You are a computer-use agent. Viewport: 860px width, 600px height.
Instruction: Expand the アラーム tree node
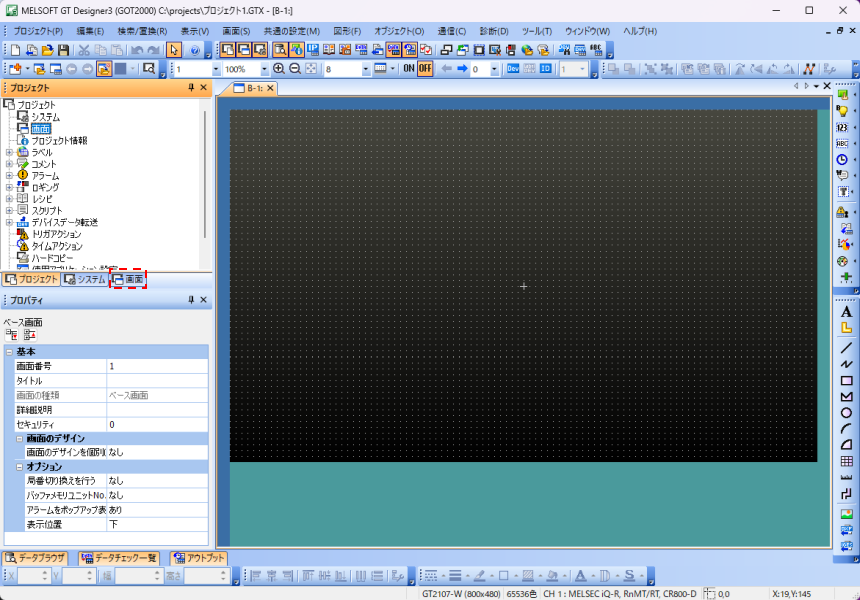pyautogui.click(x=9, y=175)
